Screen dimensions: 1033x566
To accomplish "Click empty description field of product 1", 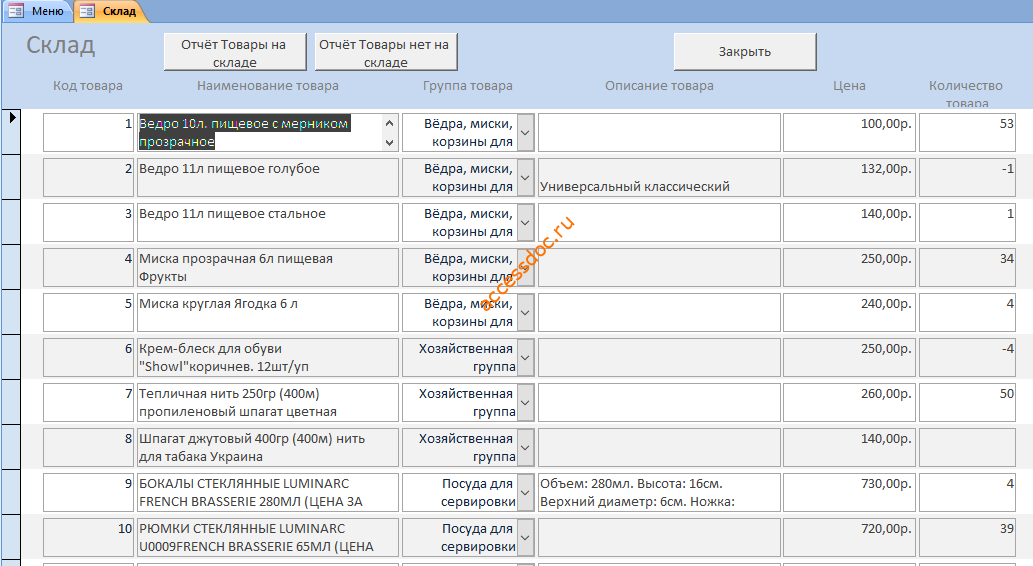I will click(x=659, y=132).
